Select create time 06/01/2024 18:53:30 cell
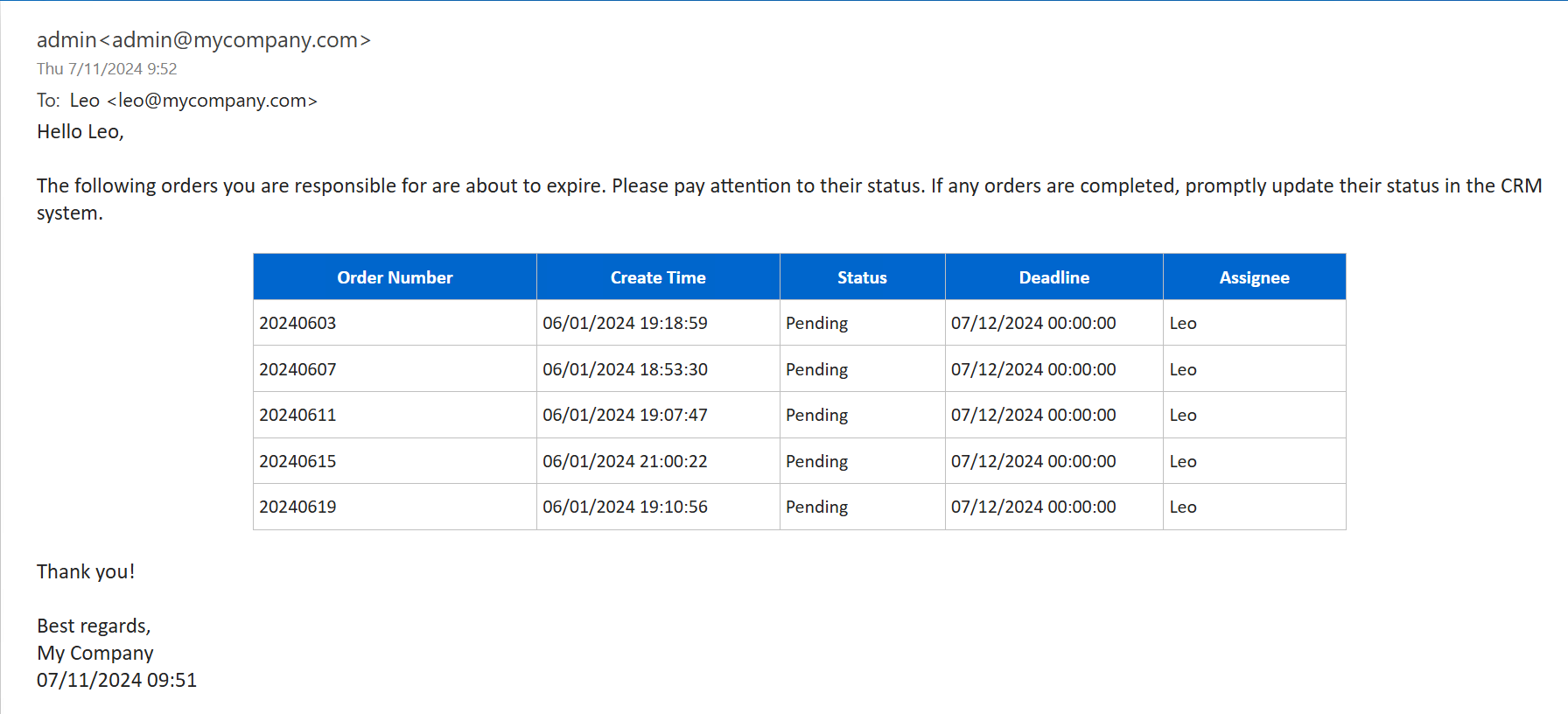This screenshot has height=714, width=1568. coord(625,369)
